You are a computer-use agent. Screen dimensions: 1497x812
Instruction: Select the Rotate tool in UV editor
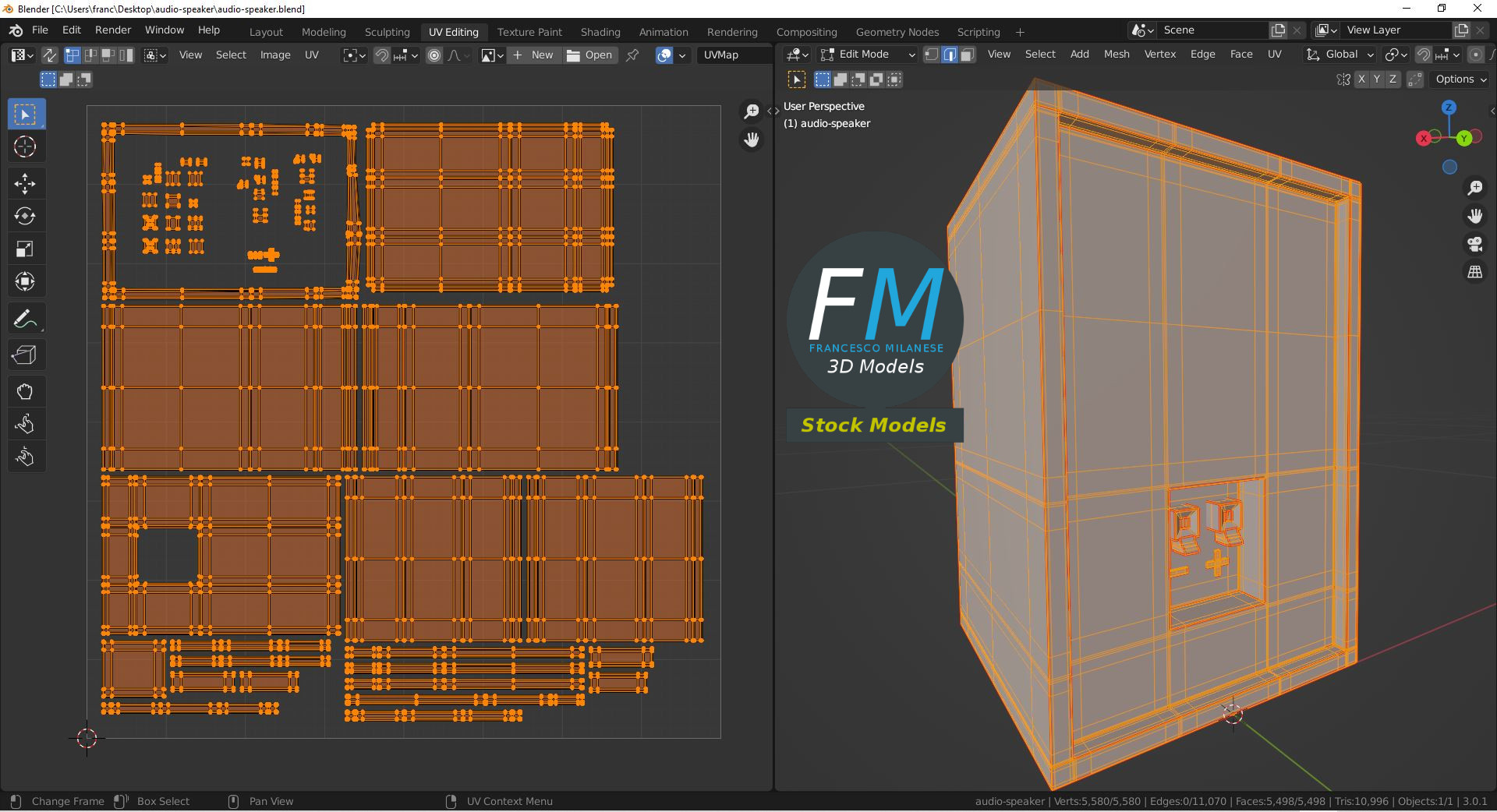(x=25, y=216)
